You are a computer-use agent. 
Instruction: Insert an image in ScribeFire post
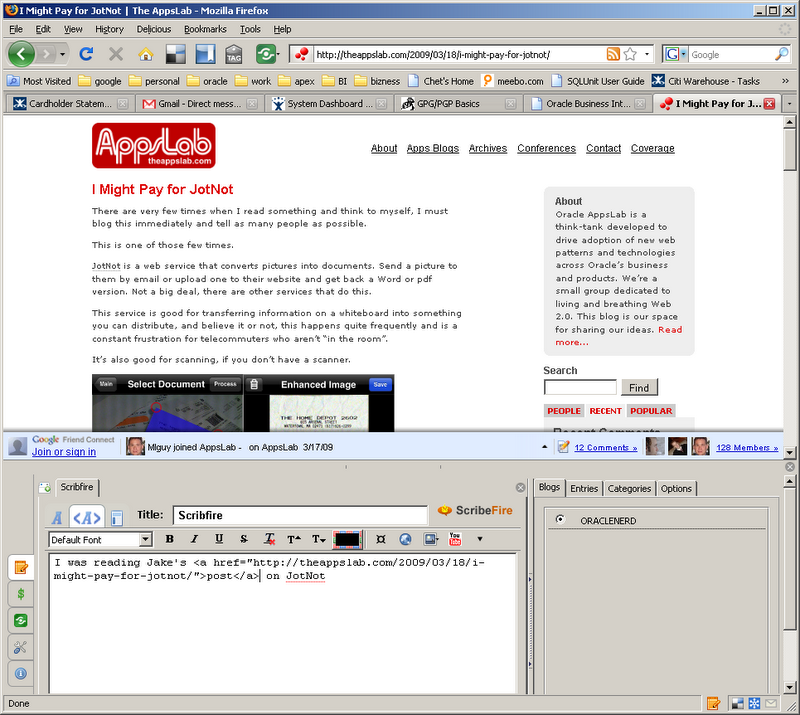point(431,539)
